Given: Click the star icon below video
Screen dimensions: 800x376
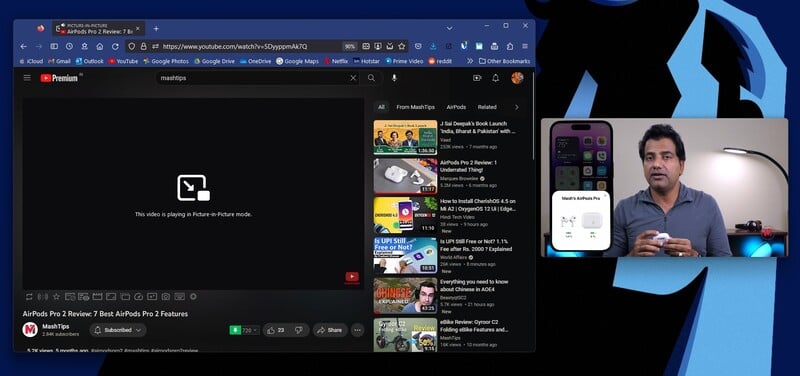Looking at the screenshot, I should click(57, 296).
